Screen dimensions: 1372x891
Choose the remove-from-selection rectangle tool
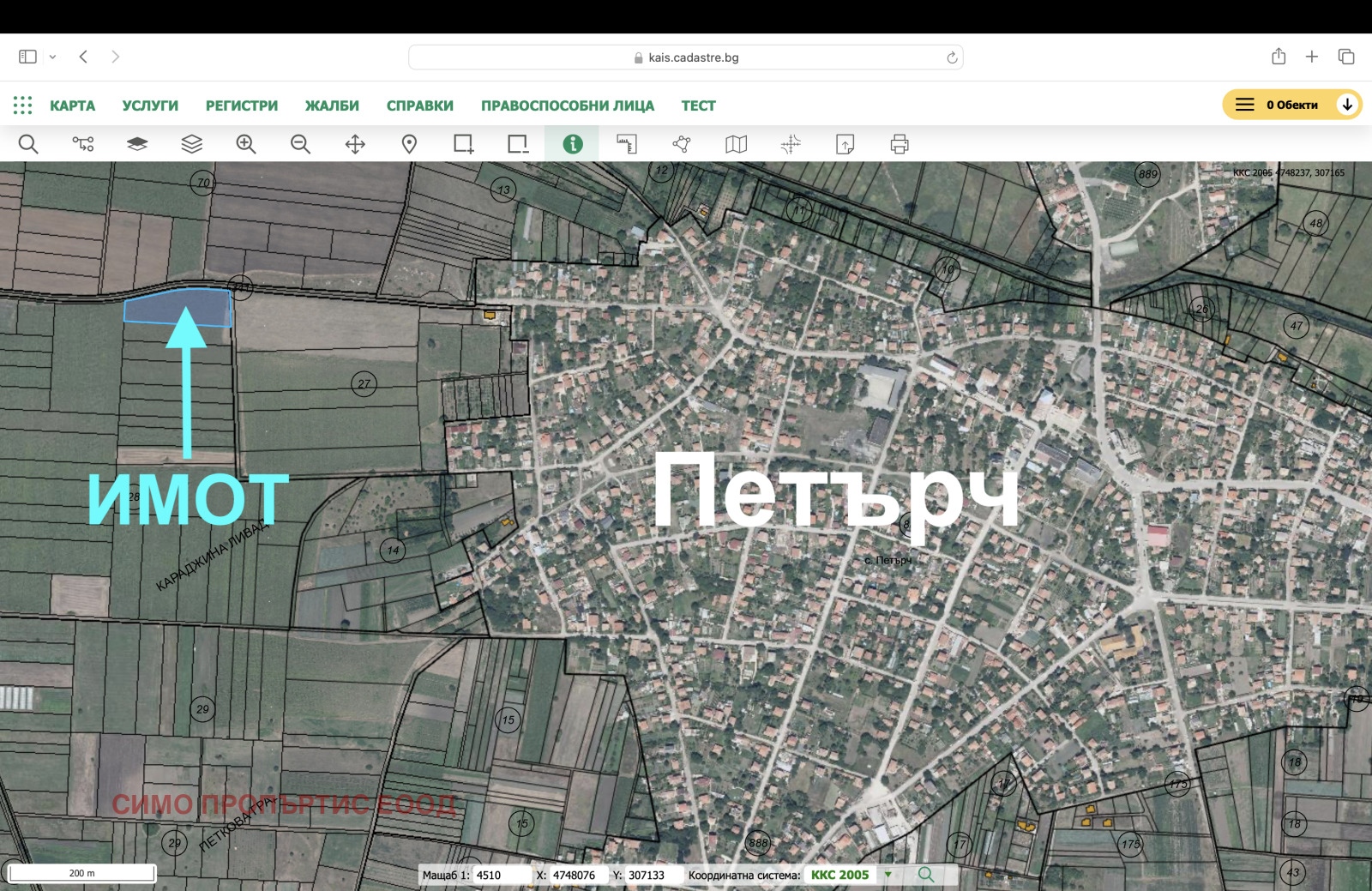pyautogui.click(x=518, y=144)
